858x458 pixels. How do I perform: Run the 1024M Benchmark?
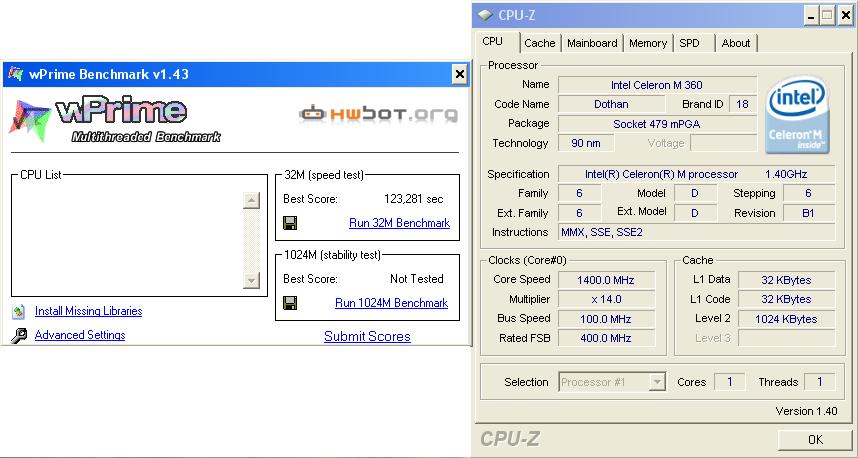(x=391, y=303)
